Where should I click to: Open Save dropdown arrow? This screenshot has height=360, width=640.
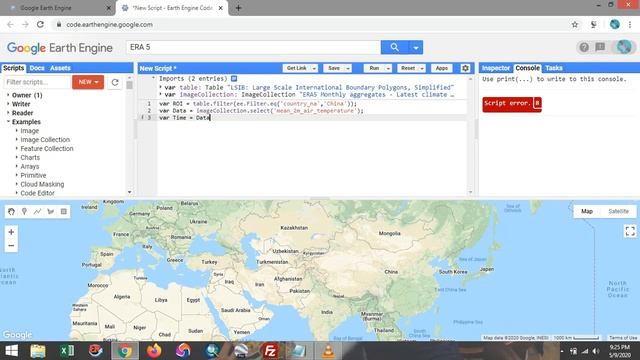pyautogui.click(x=348, y=69)
